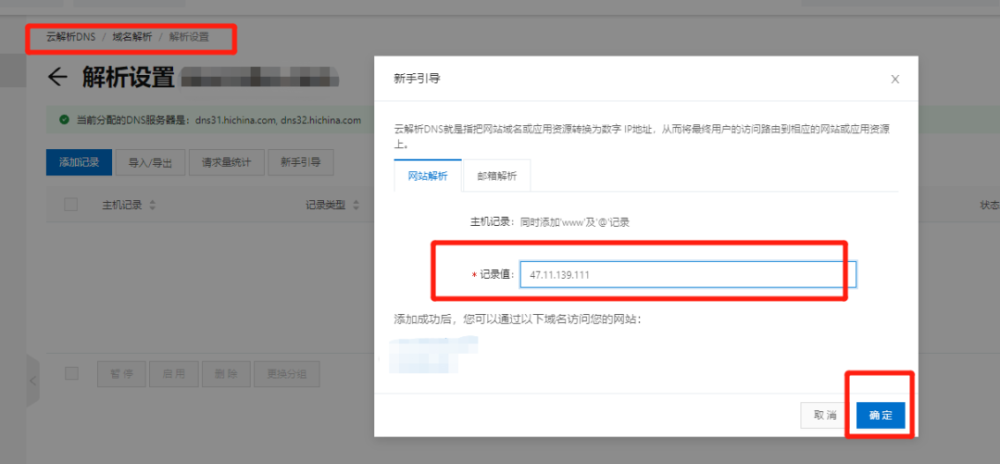
Task: Click the 记录类型 column header
Action: click(325, 205)
